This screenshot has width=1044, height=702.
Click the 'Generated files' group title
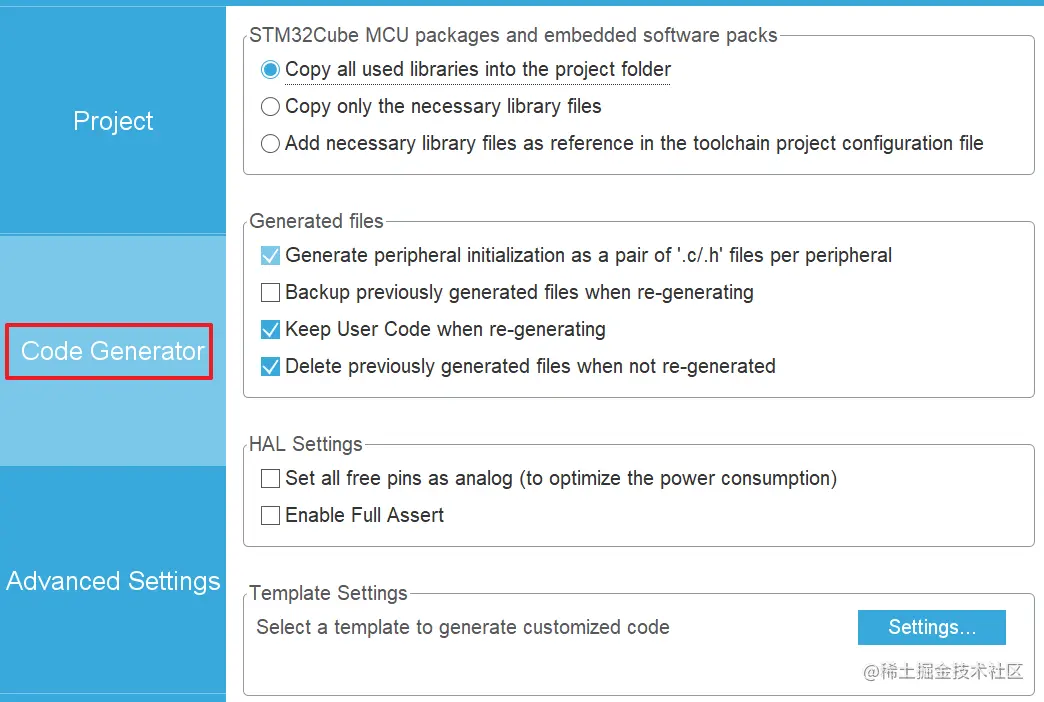pos(317,221)
